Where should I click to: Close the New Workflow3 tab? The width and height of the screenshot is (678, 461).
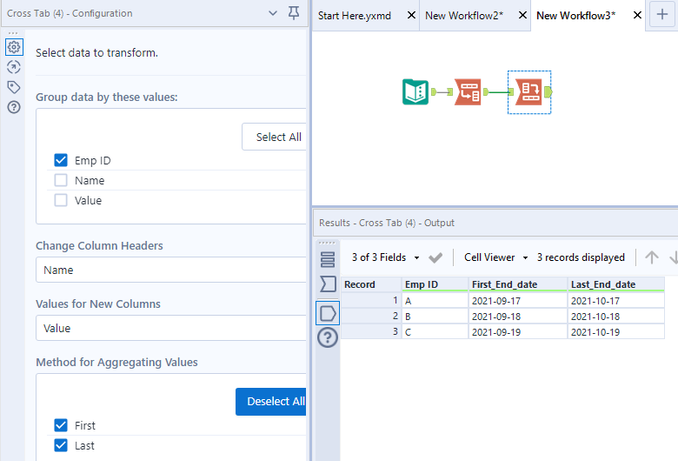[637, 15]
